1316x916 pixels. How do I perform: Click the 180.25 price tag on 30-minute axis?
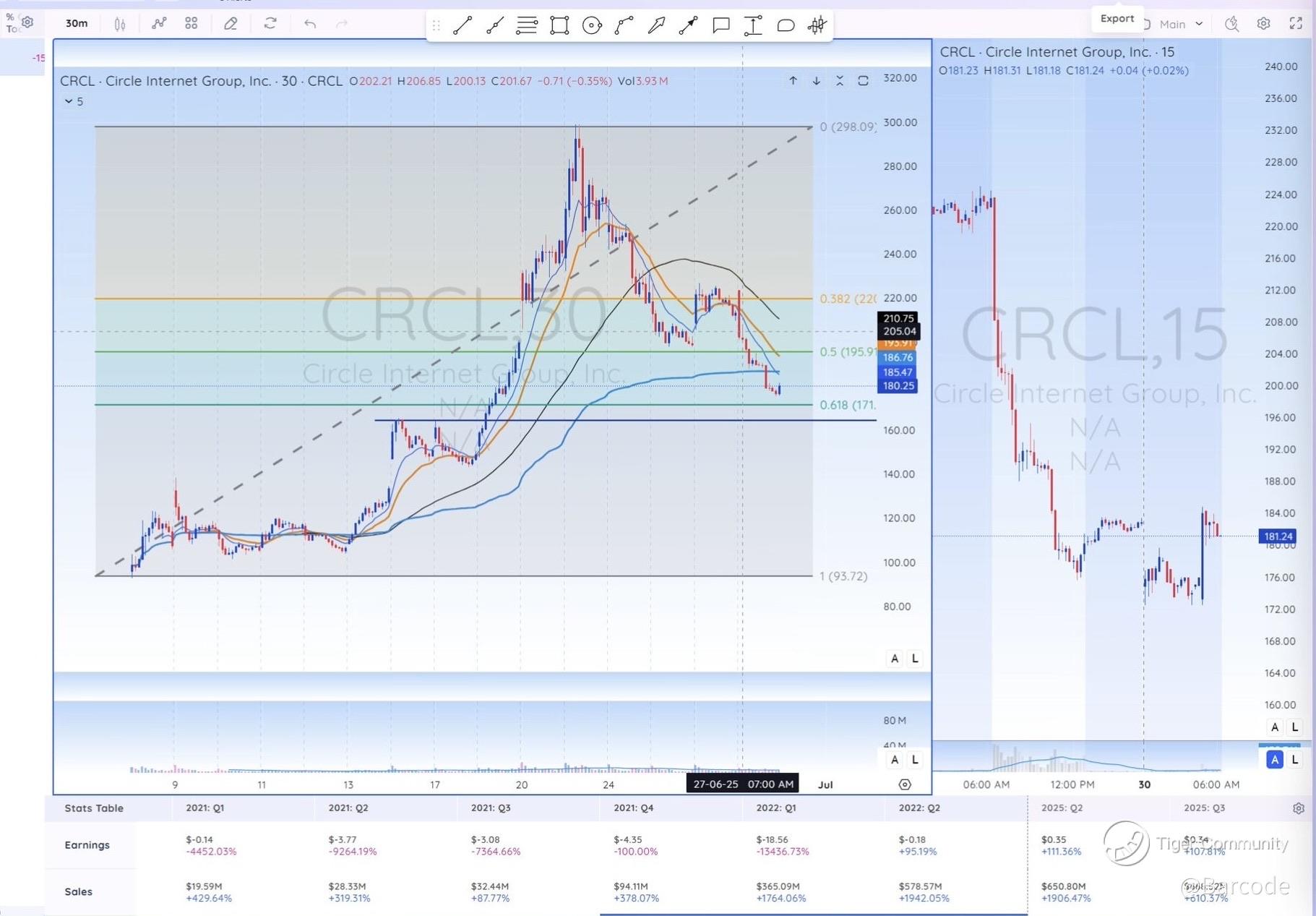[898, 386]
